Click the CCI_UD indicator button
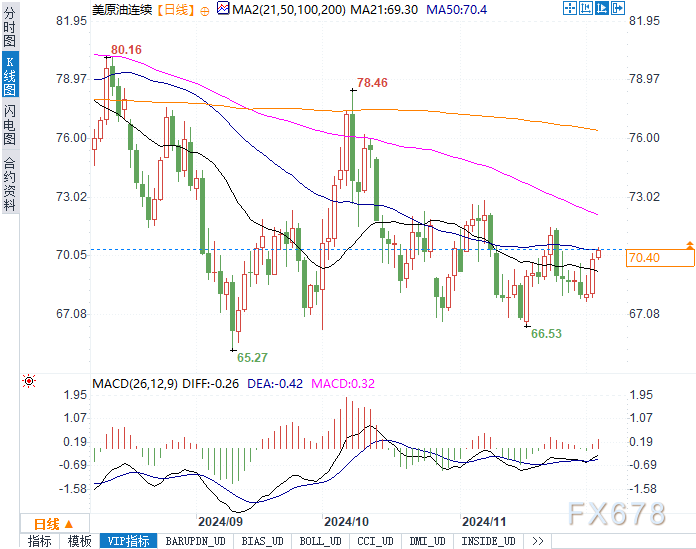This screenshot has width=696, height=549. 376,541
